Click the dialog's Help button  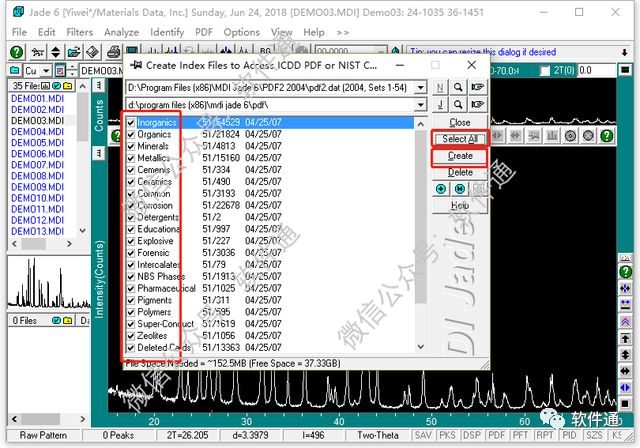click(460, 205)
